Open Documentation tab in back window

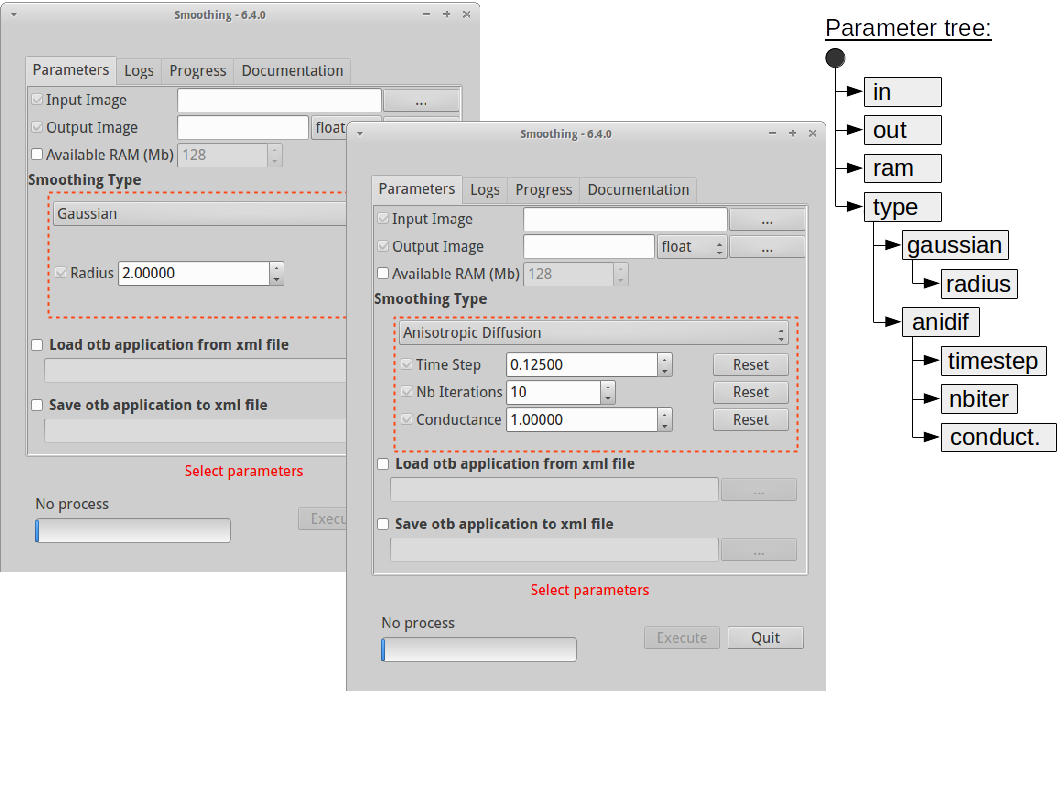292,71
